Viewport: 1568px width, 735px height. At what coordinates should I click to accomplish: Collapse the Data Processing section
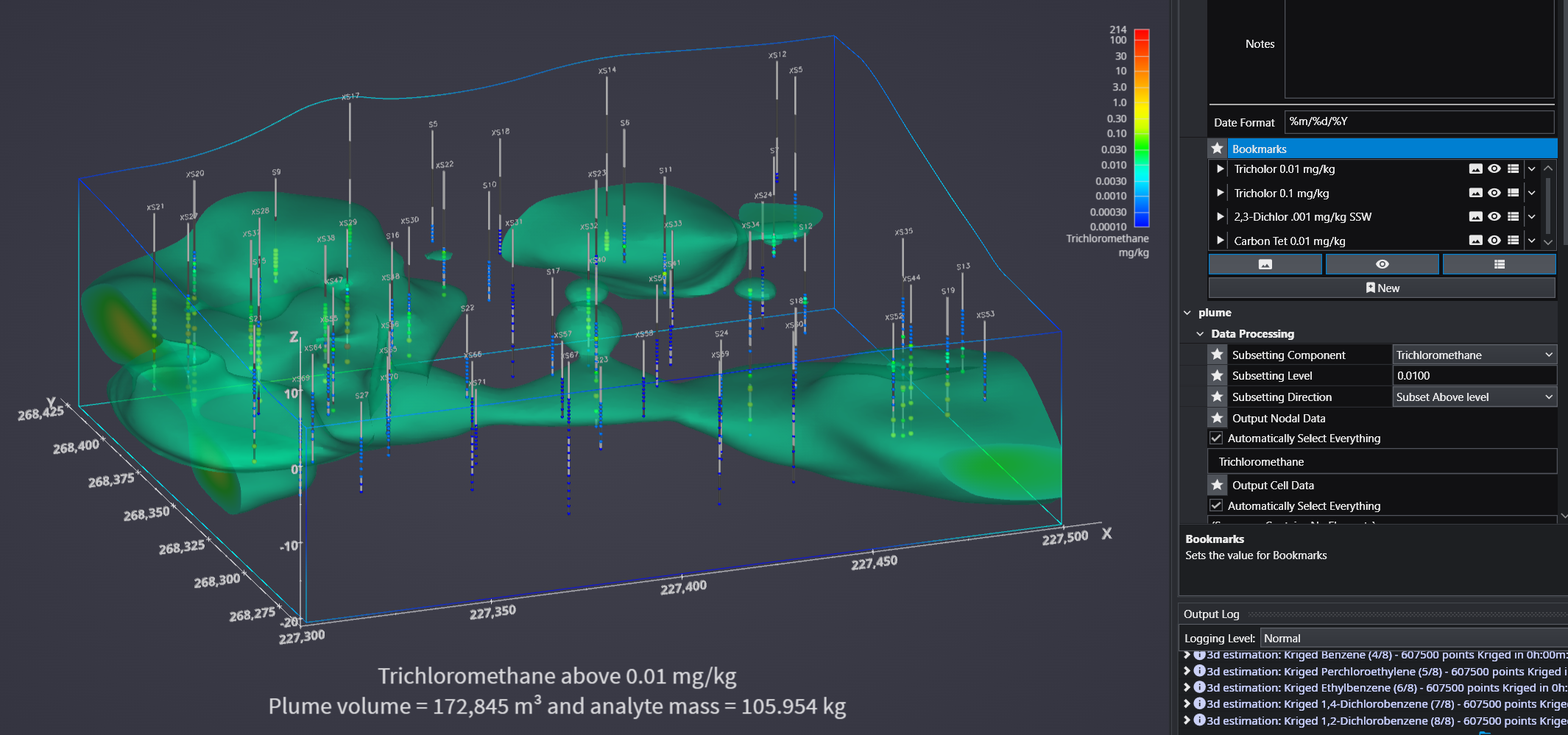click(x=1200, y=334)
